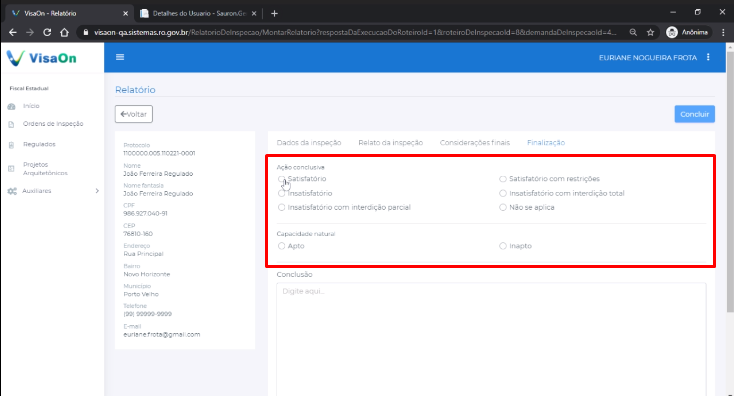Switch to Detalhes do Usuario browser tab
Image resolution: width=734 pixels, height=396 pixels.
[199, 14]
